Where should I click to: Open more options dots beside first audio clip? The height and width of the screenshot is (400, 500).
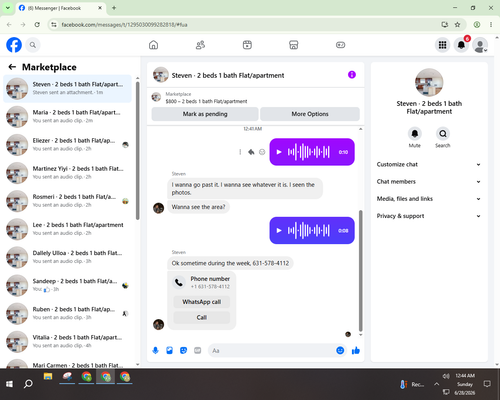240,152
